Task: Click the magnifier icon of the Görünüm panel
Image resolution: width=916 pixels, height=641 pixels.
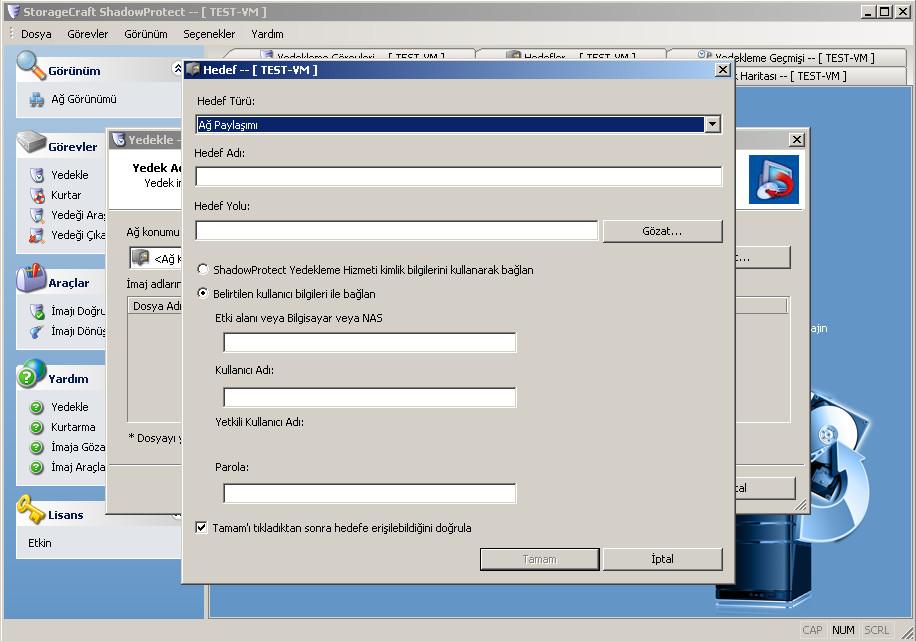Action: coord(30,65)
